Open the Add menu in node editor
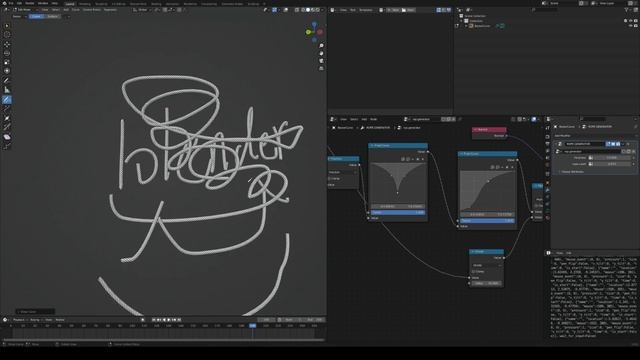This screenshot has width=640, height=360. click(x=364, y=119)
